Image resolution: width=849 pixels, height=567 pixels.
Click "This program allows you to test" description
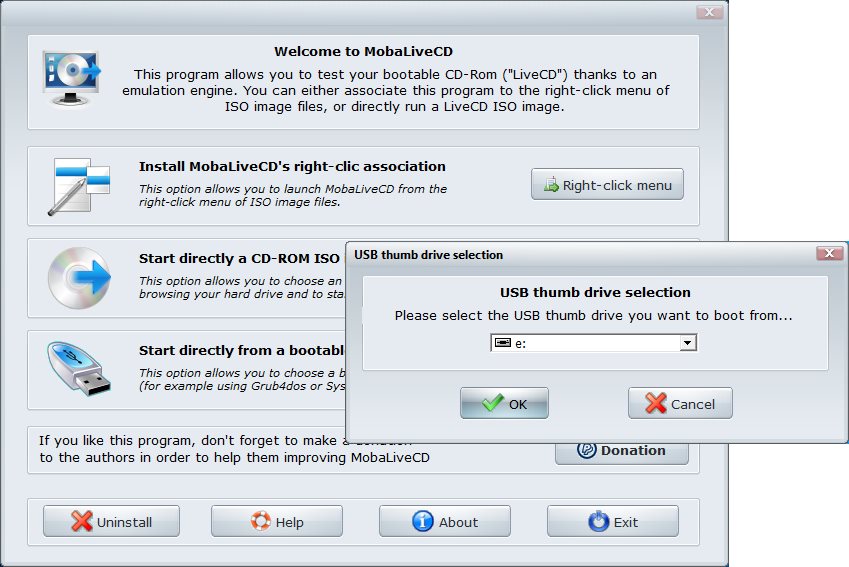395,90
